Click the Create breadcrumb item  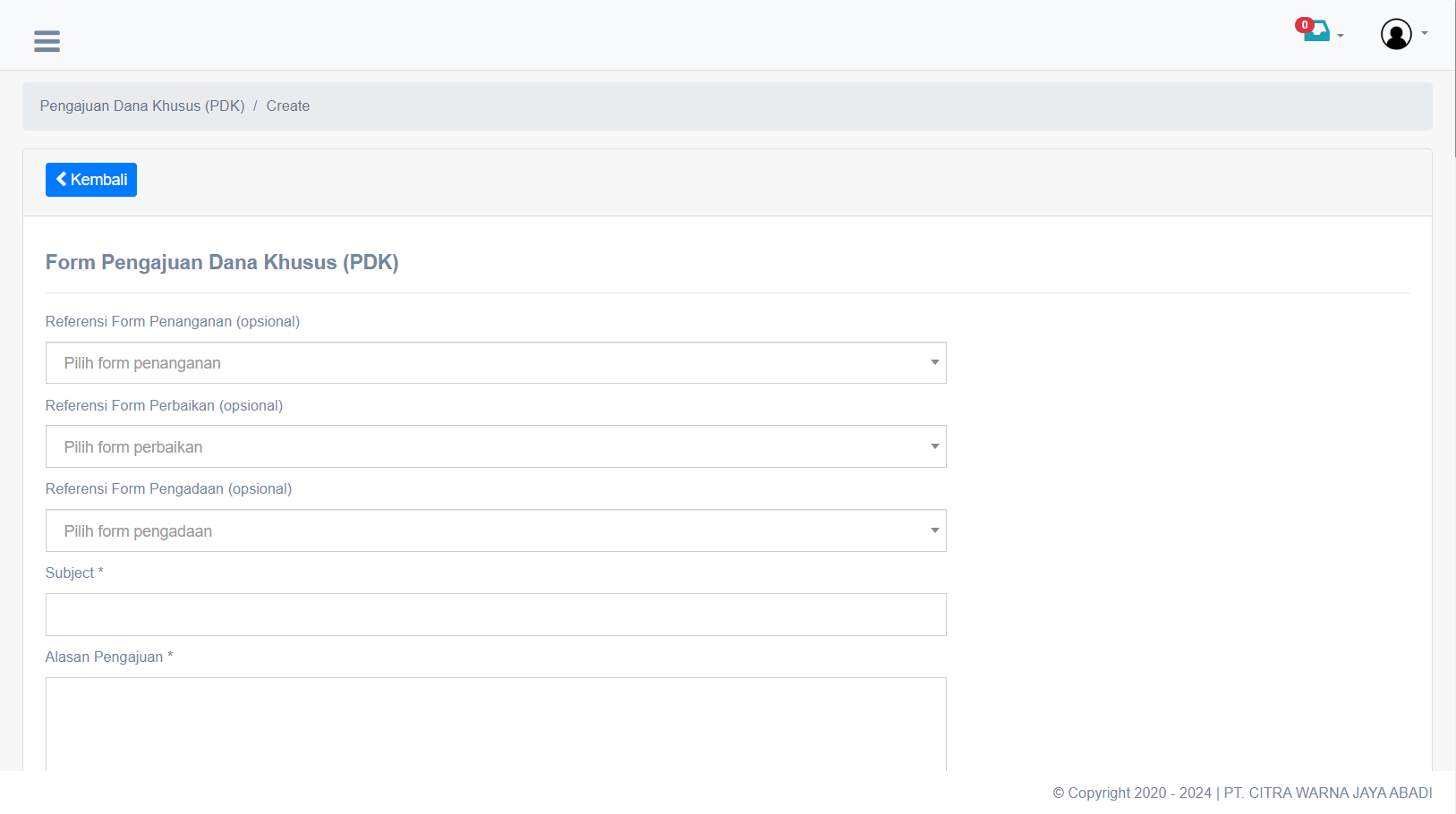pyautogui.click(x=288, y=106)
